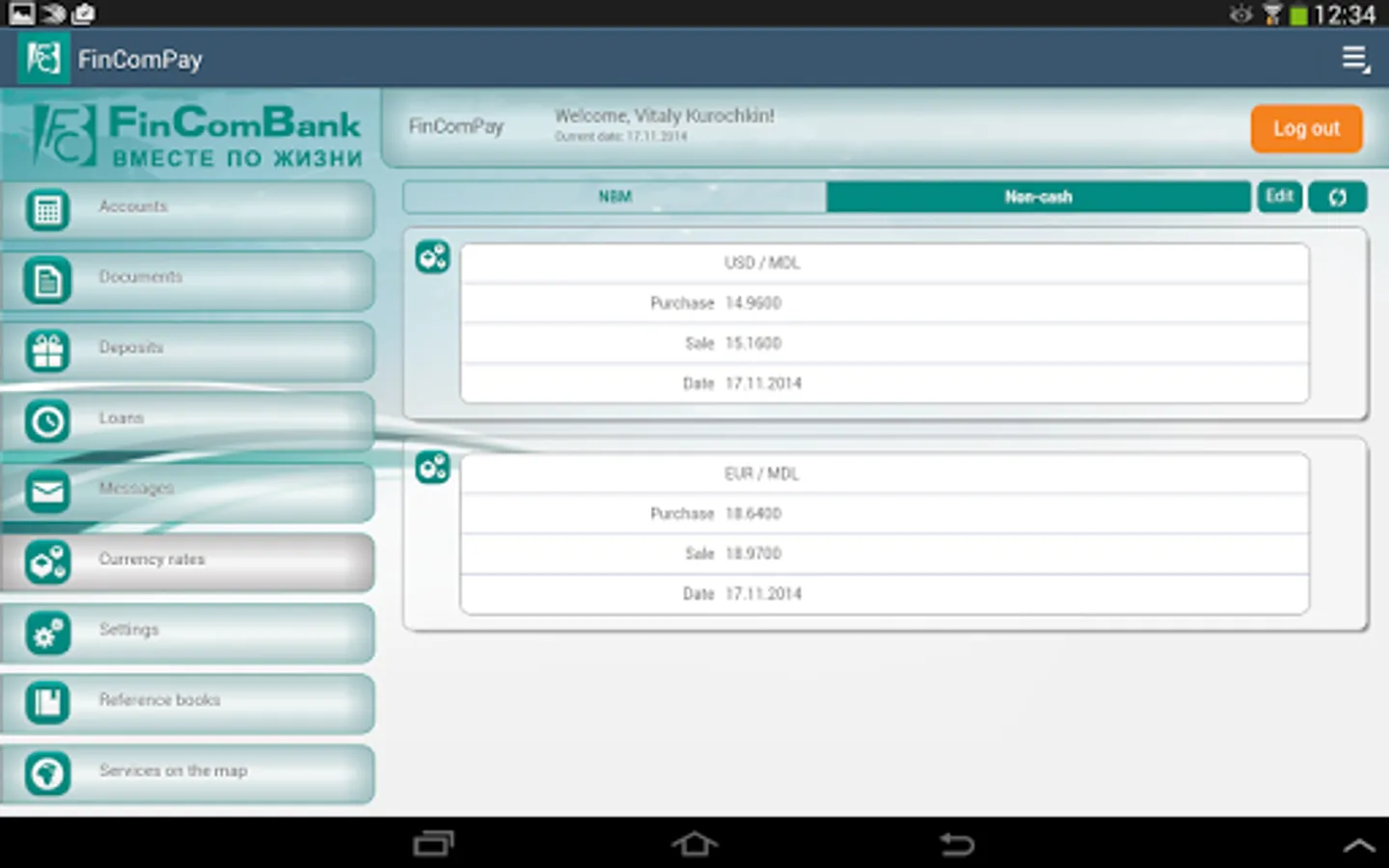Open the Android recent apps button
Screen dimensions: 1389x868
coord(433,844)
